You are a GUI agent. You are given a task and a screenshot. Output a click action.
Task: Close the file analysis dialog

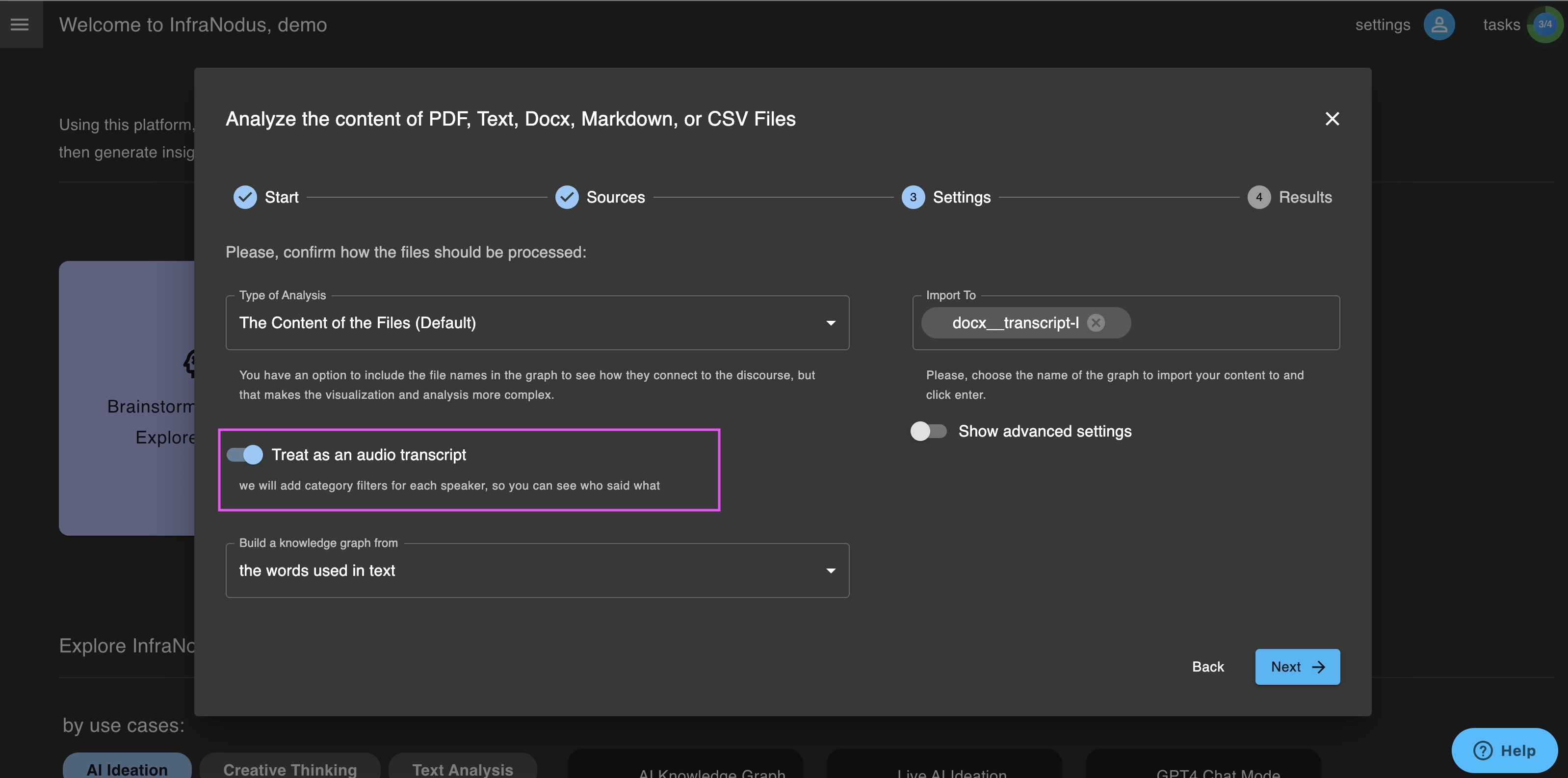(x=1333, y=119)
